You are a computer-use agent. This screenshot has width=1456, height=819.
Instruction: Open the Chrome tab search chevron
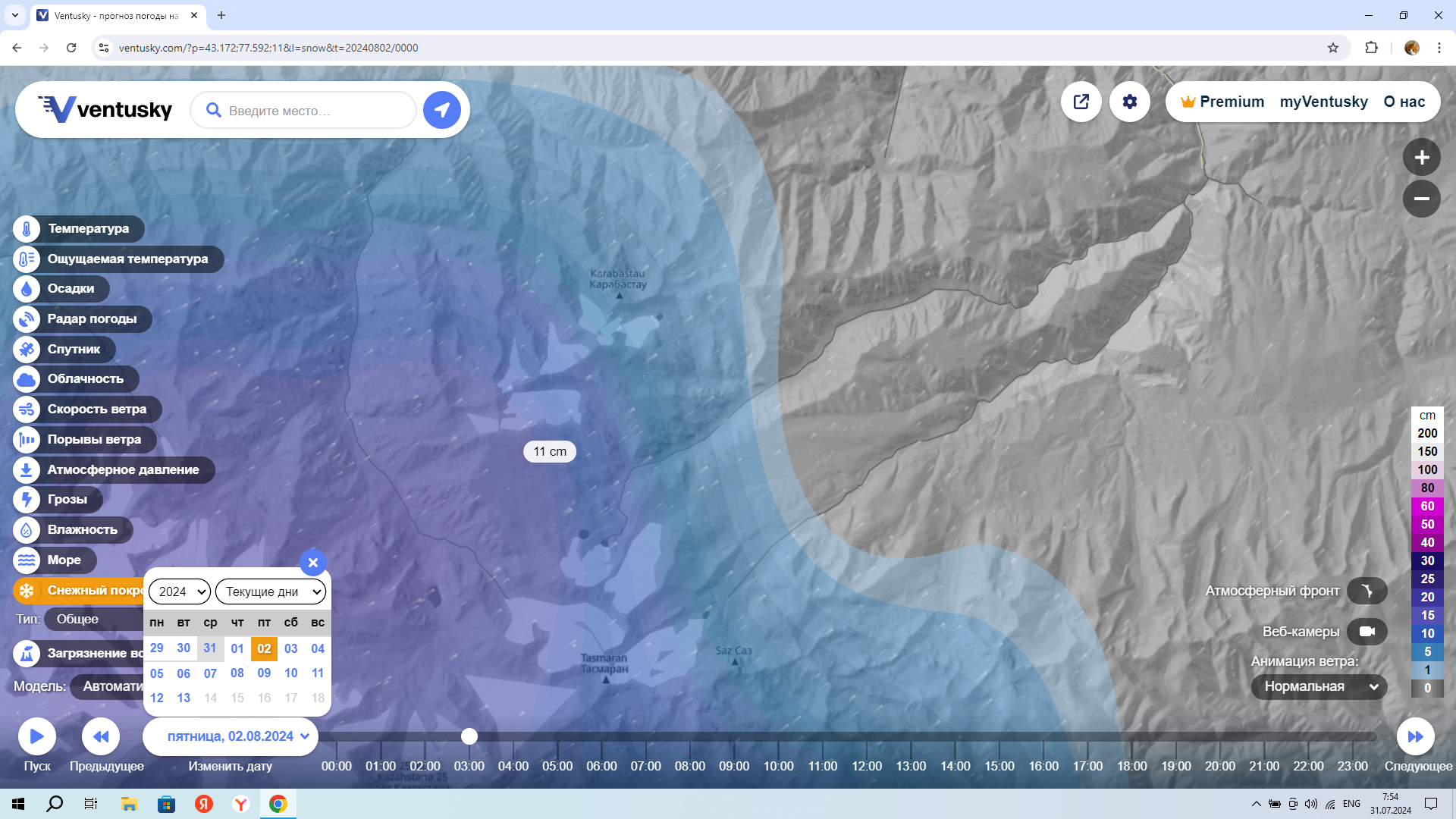coord(14,15)
